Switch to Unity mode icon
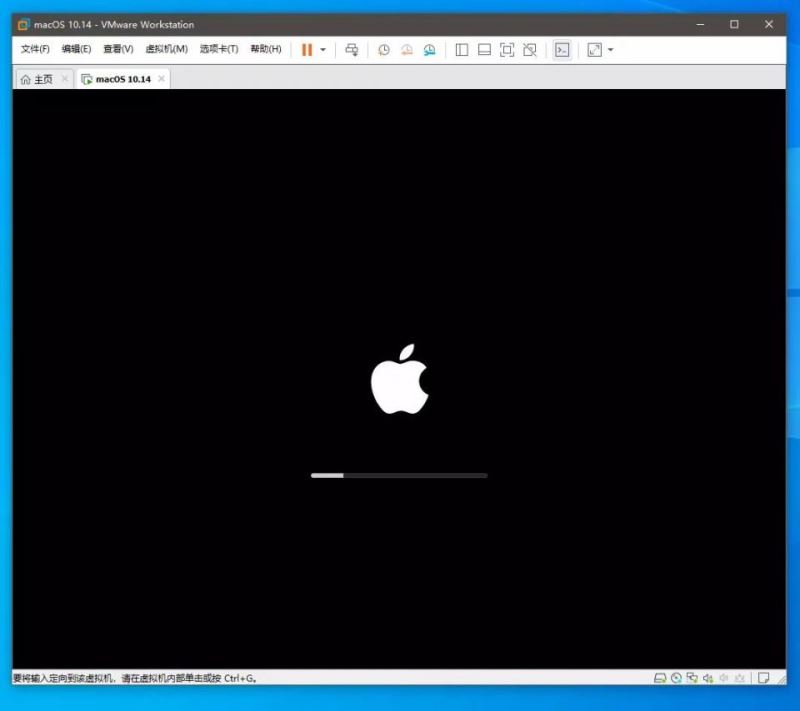 point(530,49)
